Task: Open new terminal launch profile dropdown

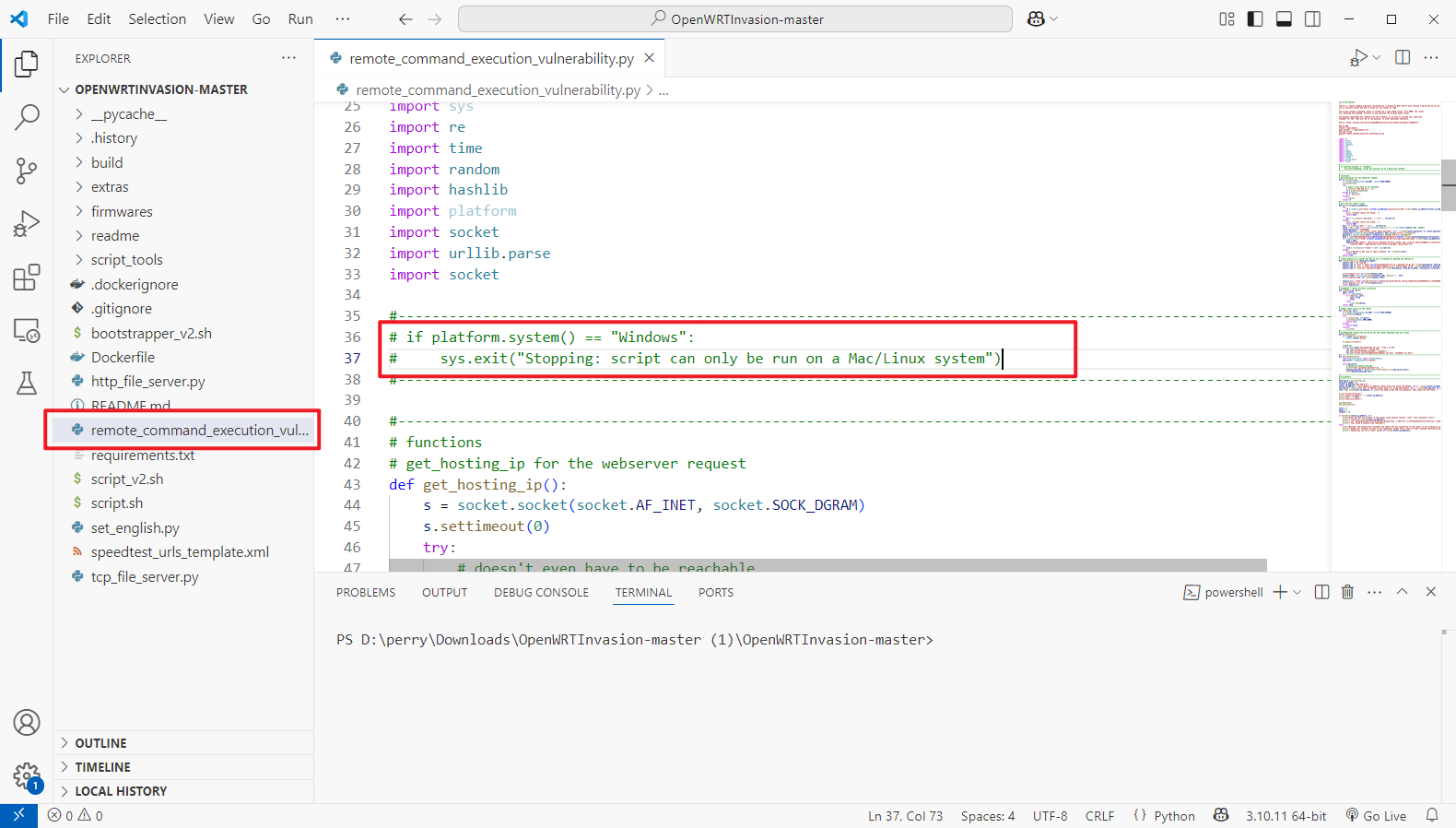Action: (x=1297, y=592)
